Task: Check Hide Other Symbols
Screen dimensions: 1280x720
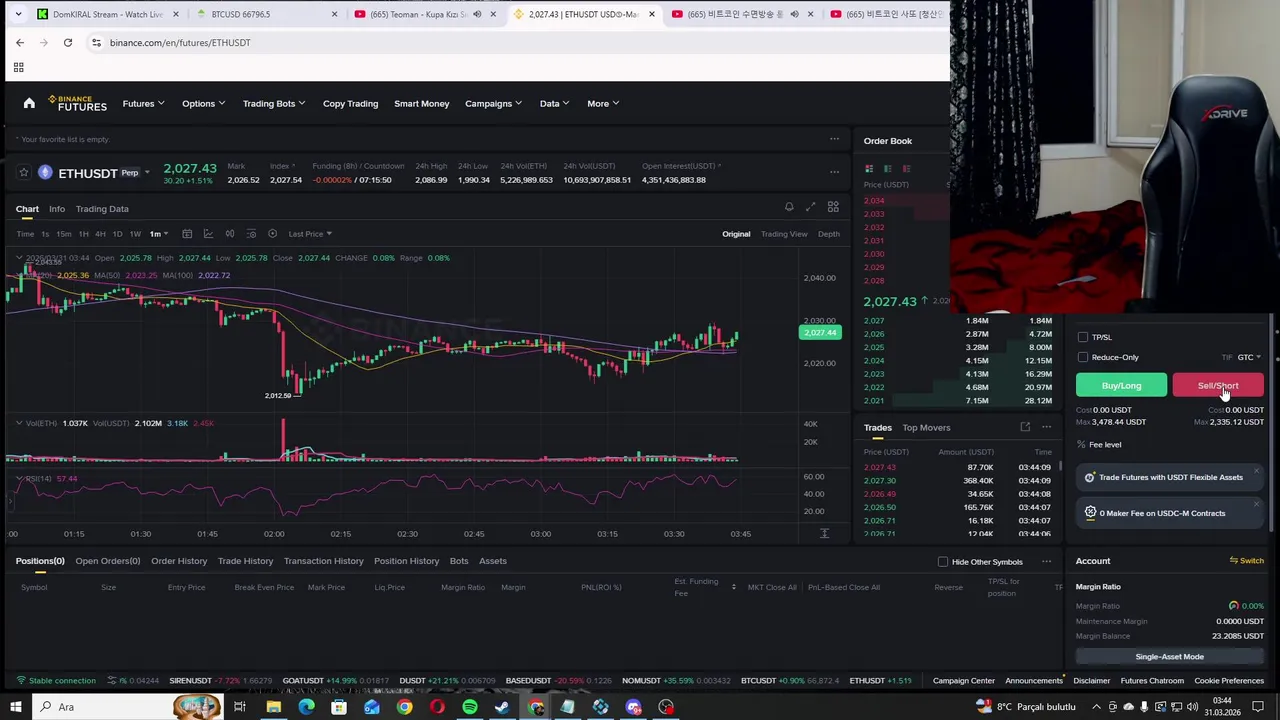Action: tap(943, 562)
